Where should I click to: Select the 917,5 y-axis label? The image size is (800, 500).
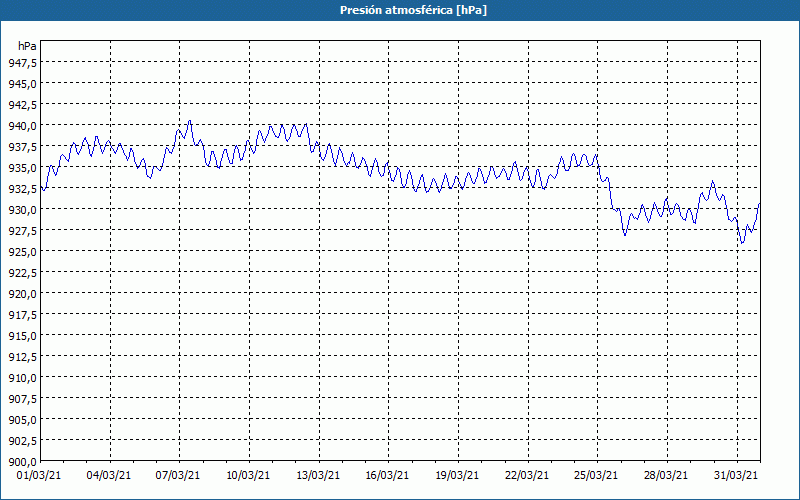pyautogui.click(x=22, y=314)
